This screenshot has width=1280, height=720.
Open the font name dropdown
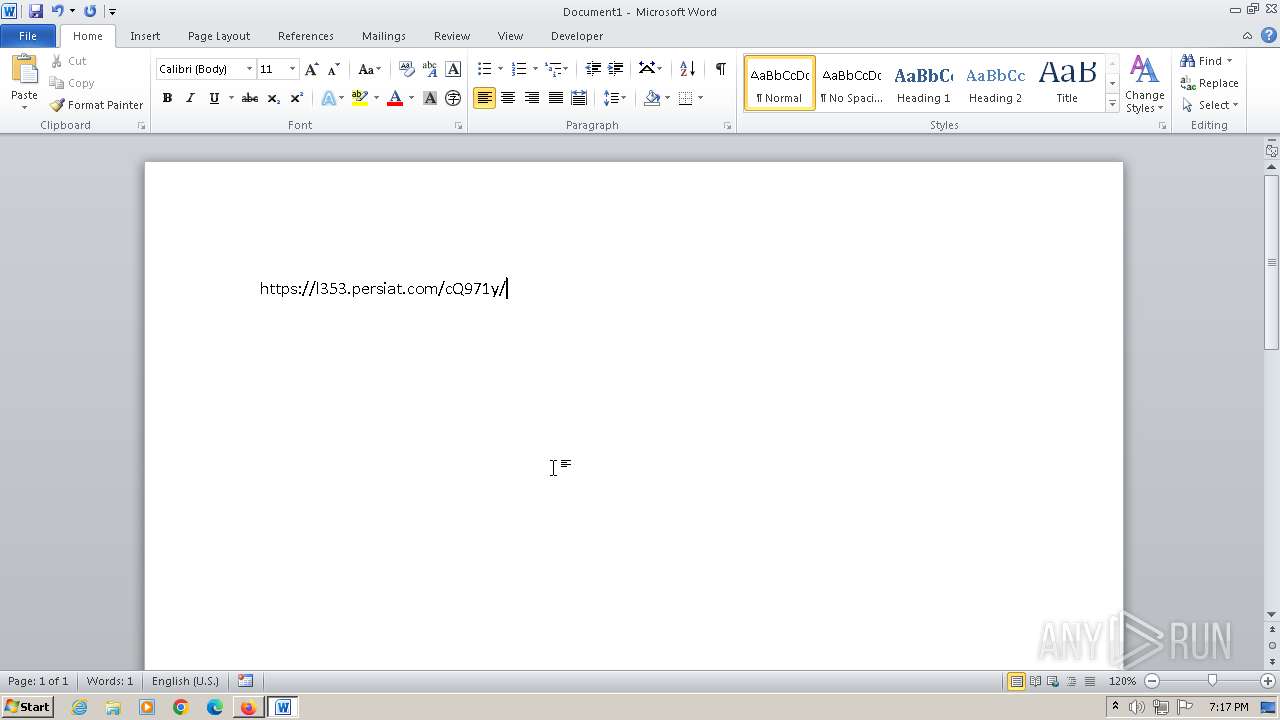(249, 69)
